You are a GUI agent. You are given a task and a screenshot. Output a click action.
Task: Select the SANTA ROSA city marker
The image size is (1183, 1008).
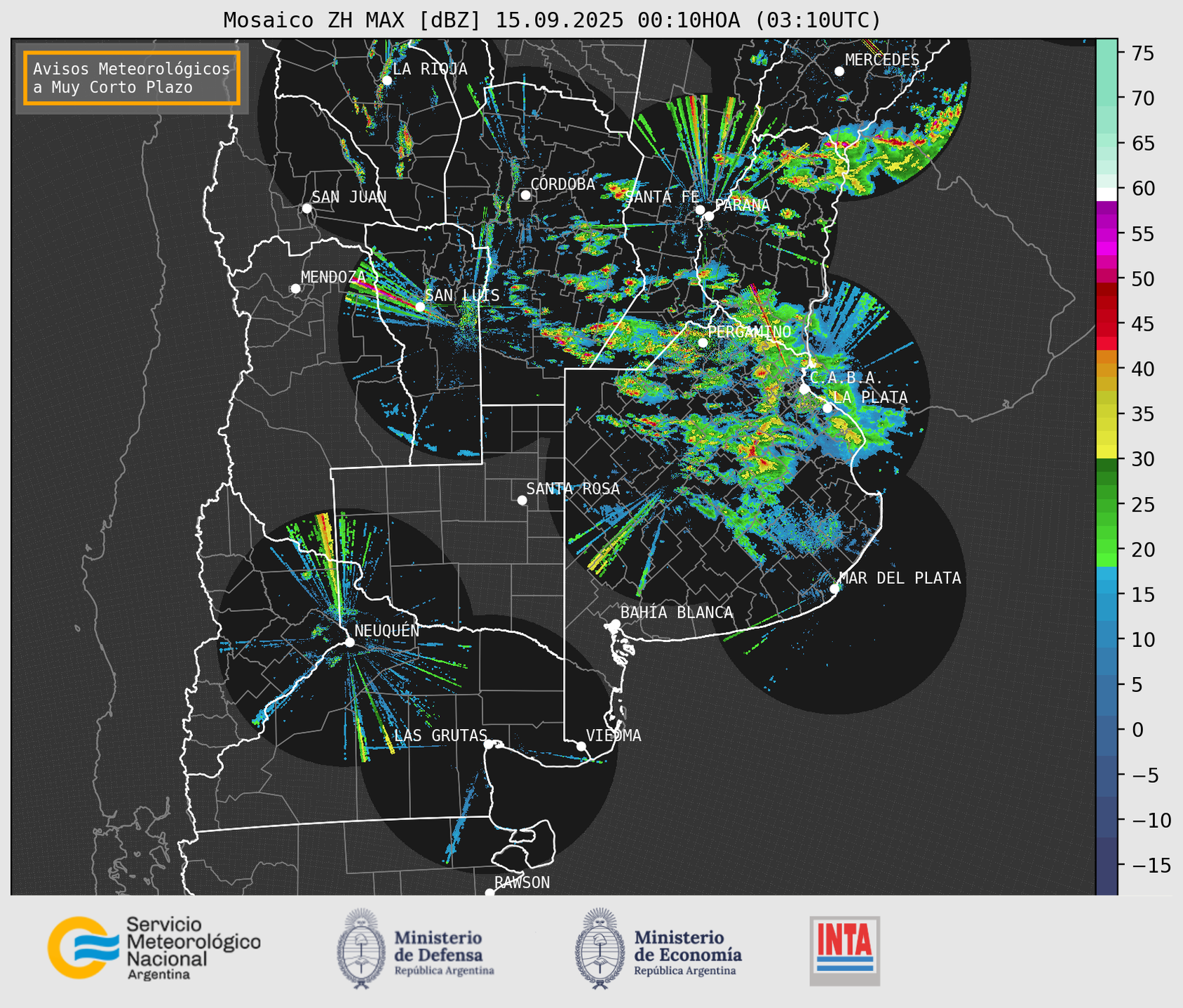(x=522, y=500)
